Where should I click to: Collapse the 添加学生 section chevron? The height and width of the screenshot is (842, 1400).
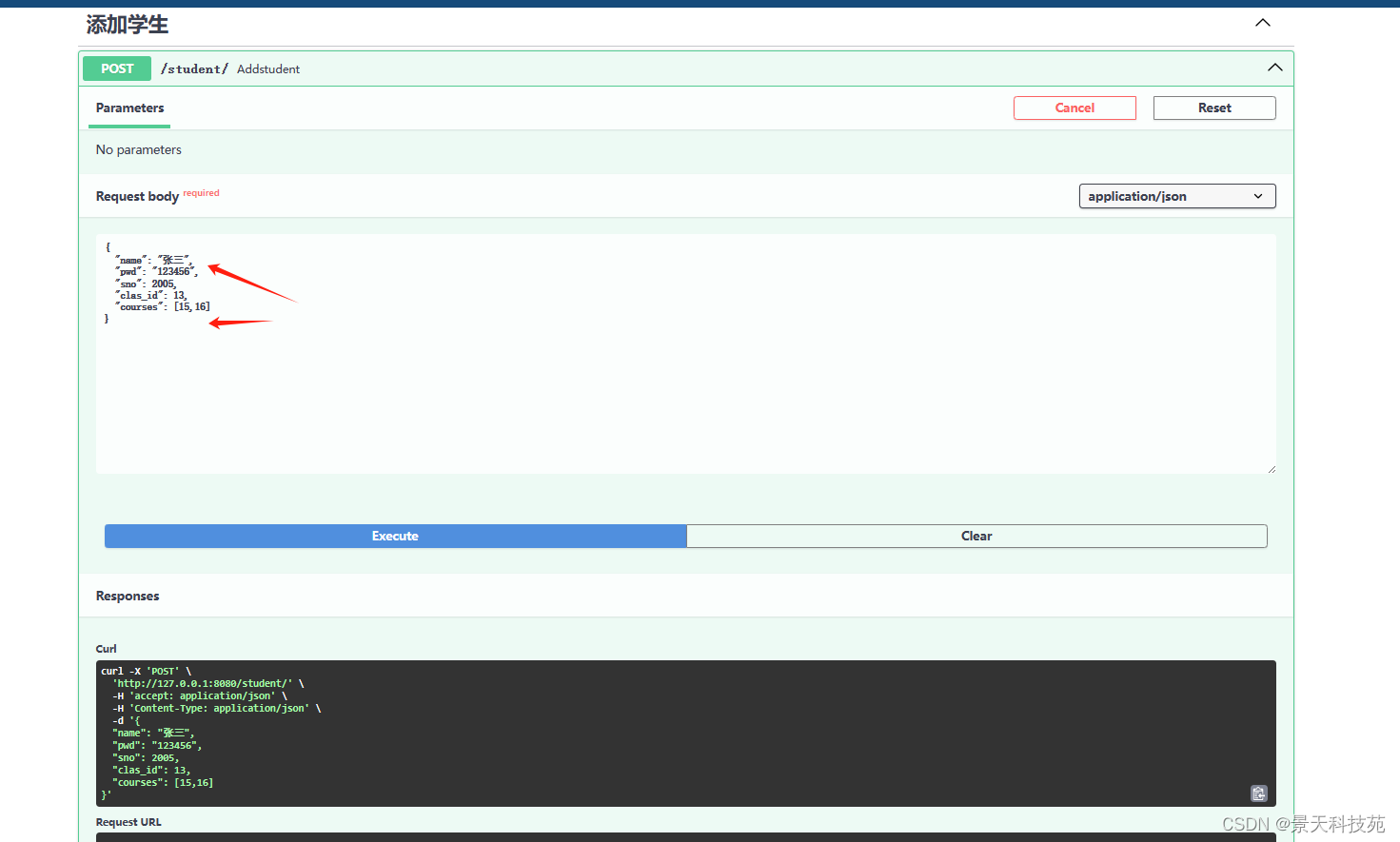point(1263,23)
